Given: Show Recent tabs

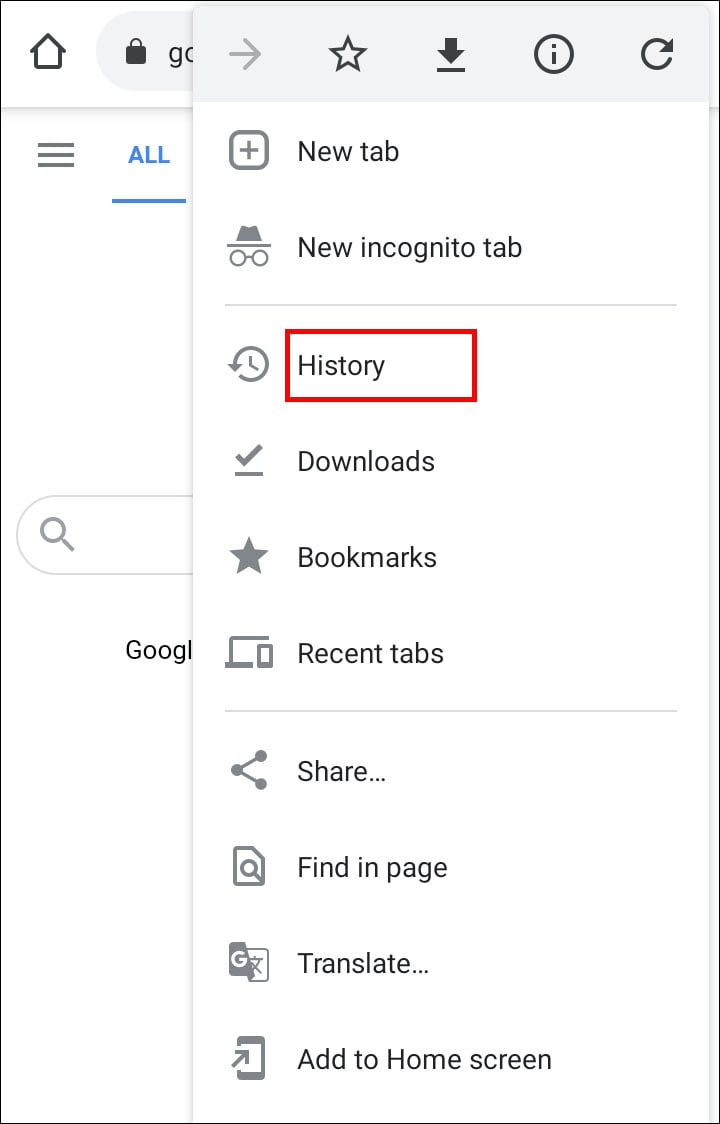Looking at the screenshot, I should [x=370, y=654].
